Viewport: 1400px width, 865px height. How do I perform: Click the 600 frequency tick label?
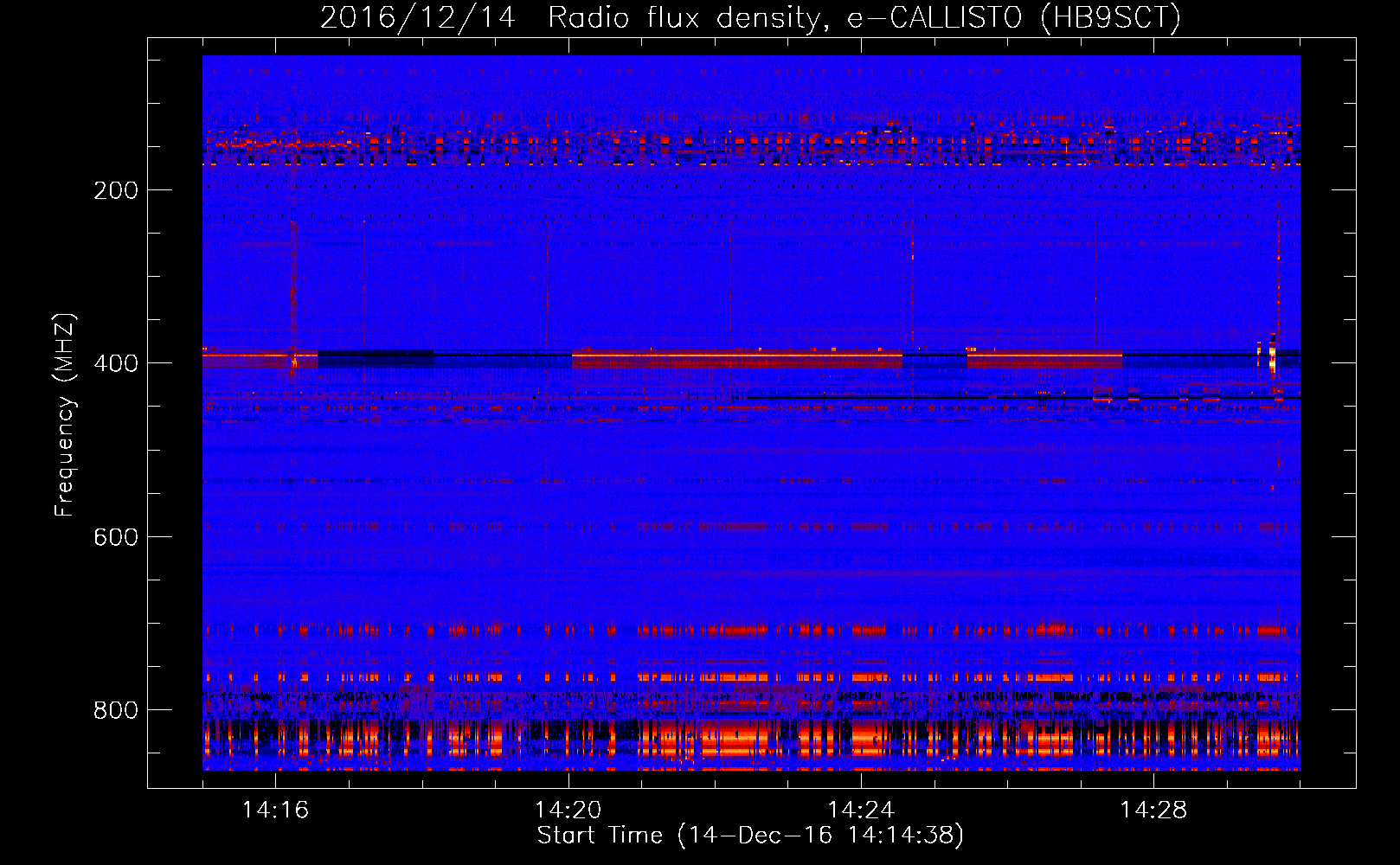click(x=116, y=537)
